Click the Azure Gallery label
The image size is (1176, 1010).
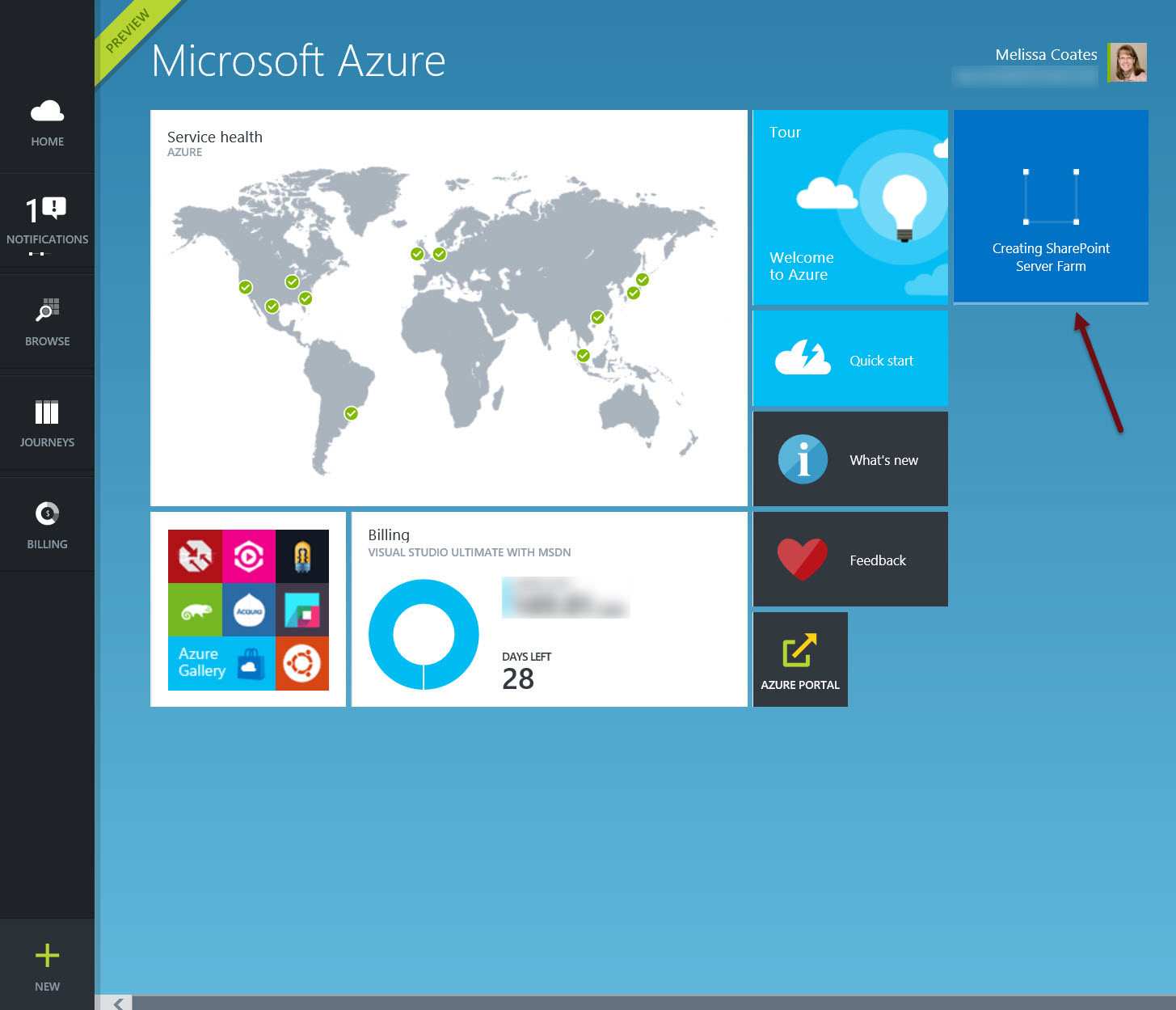pos(202,661)
